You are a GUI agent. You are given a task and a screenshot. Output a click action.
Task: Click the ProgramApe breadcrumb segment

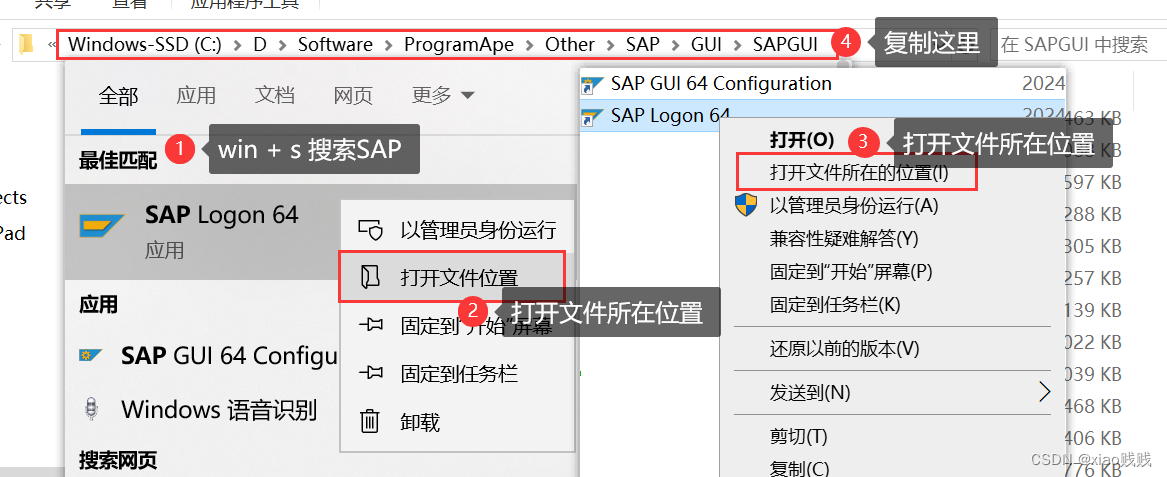pos(459,45)
